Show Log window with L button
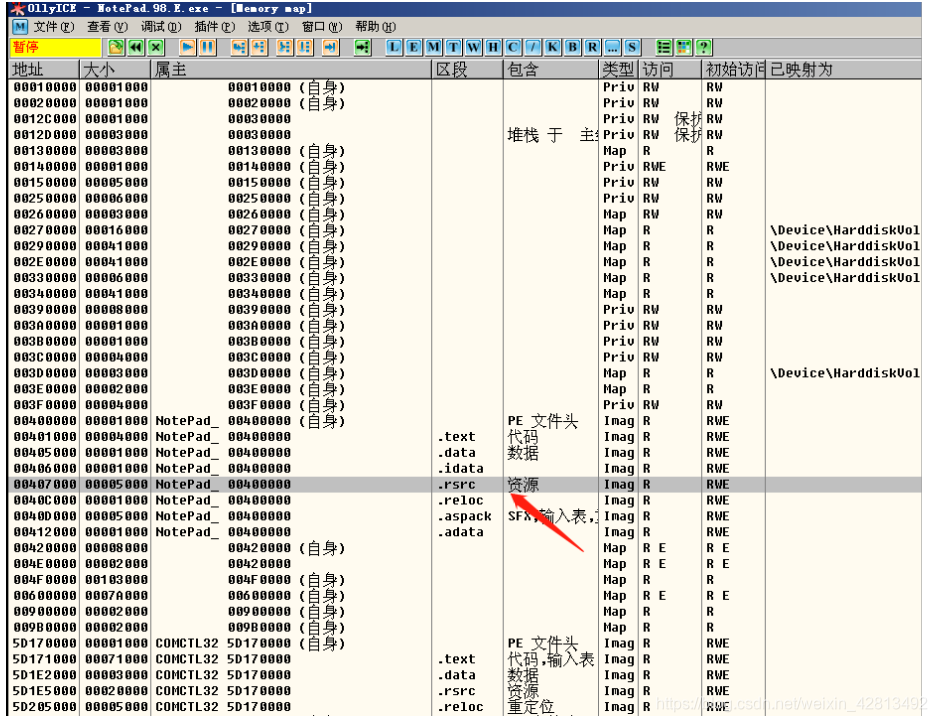This screenshot has width=937, height=722. click(394, 47)
